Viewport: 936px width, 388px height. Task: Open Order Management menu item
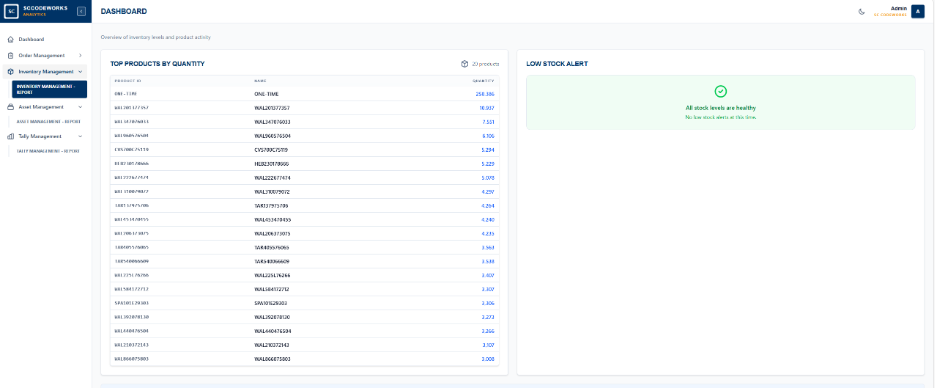tap(45, 56)
